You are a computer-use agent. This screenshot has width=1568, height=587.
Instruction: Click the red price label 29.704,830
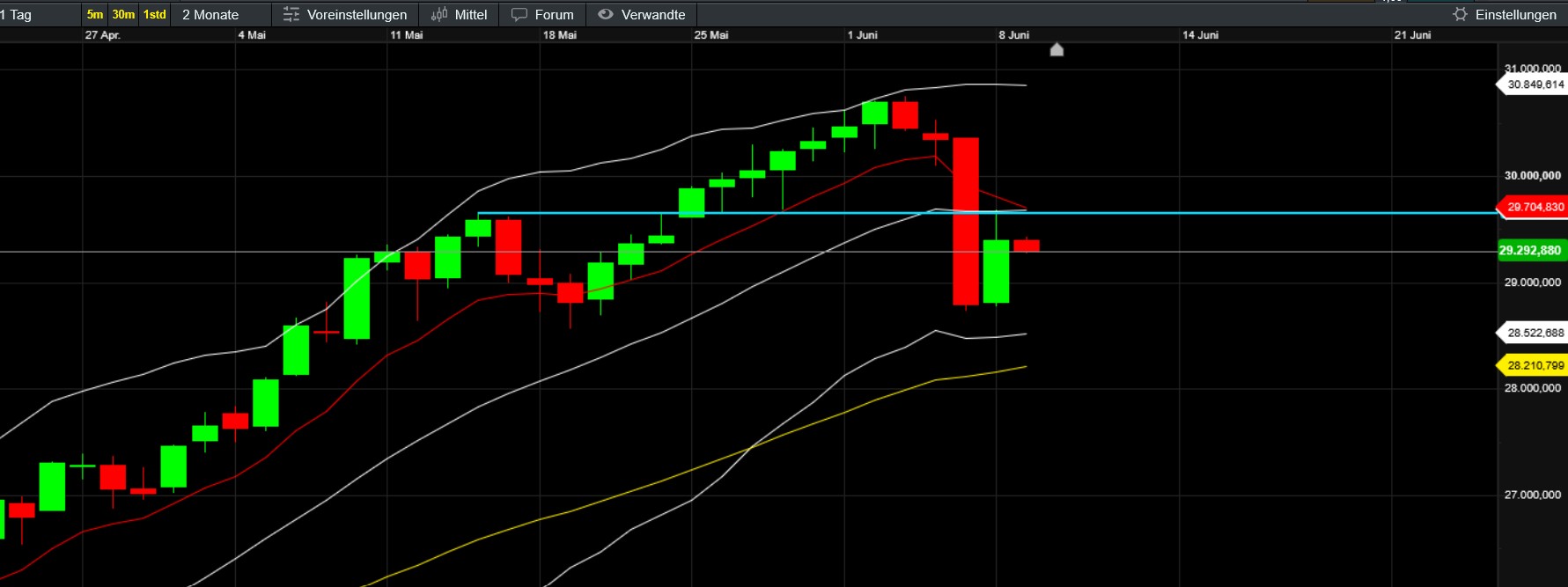1532,208
